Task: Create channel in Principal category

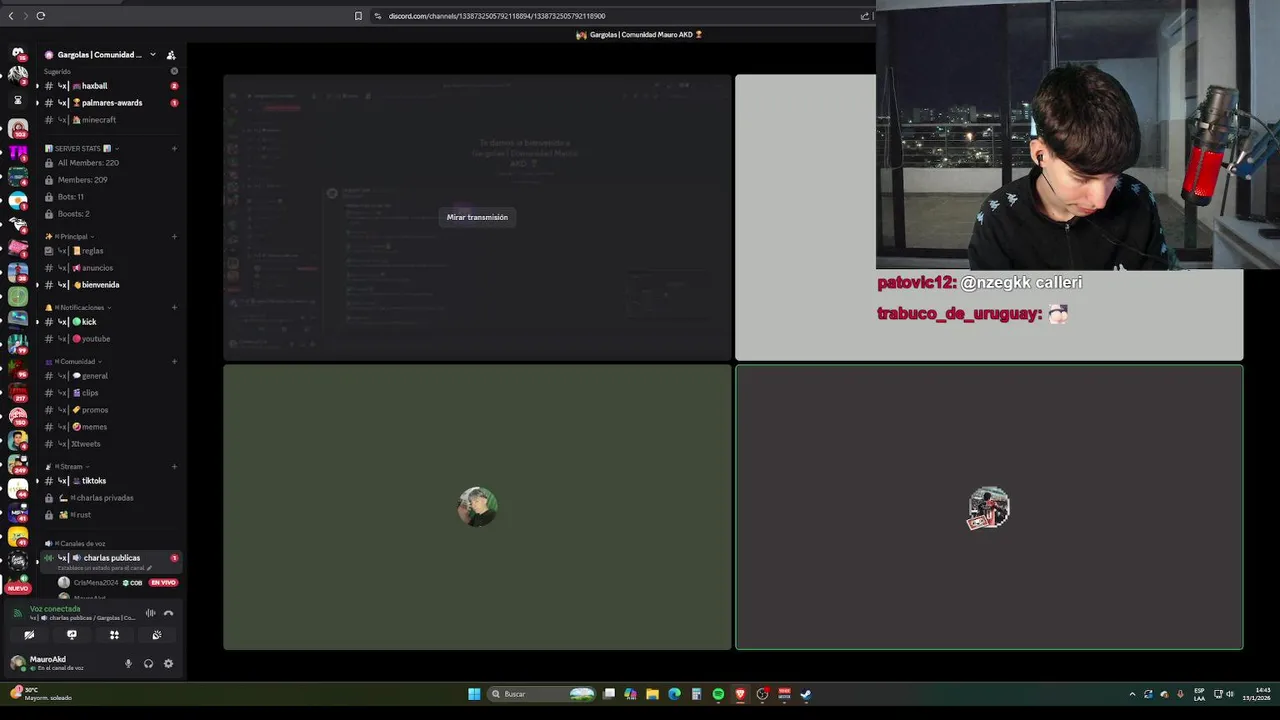Action: tap(174, 237)
